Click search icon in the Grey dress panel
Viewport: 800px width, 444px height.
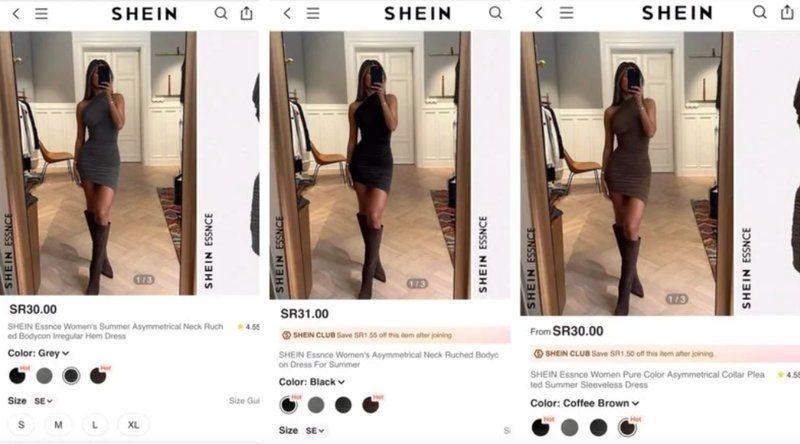pyautogui.click(x=221, y=13)
